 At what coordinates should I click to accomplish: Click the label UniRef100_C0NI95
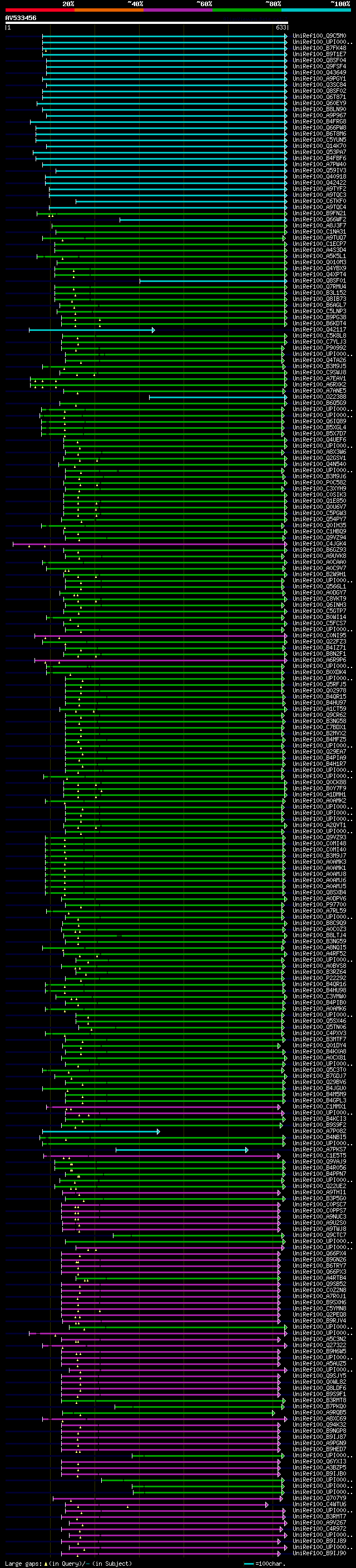click(319, 635)
